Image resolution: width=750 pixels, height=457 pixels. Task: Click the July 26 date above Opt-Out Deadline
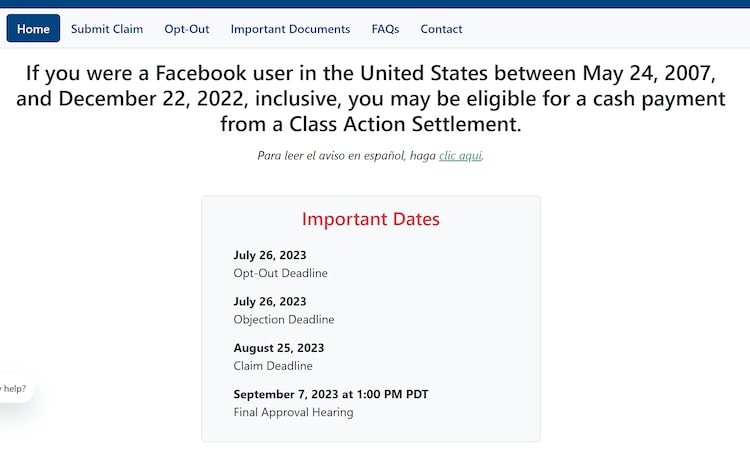270,255
